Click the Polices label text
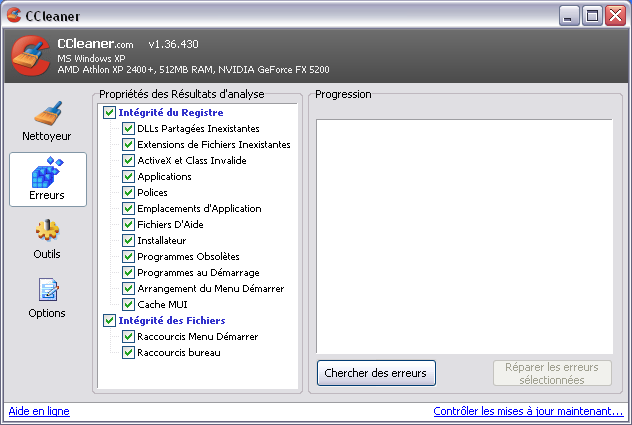 (x=152, y=193)
